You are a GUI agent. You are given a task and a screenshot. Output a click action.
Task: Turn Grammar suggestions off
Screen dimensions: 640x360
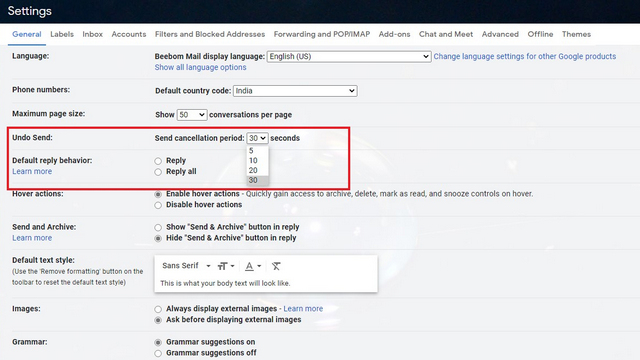tap(158, 353)
